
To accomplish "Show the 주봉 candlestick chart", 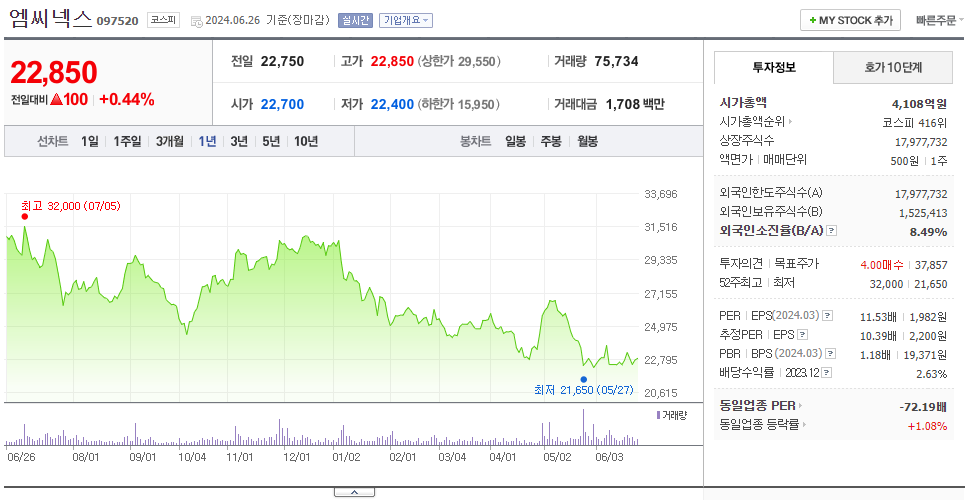I will coord(551,141).
